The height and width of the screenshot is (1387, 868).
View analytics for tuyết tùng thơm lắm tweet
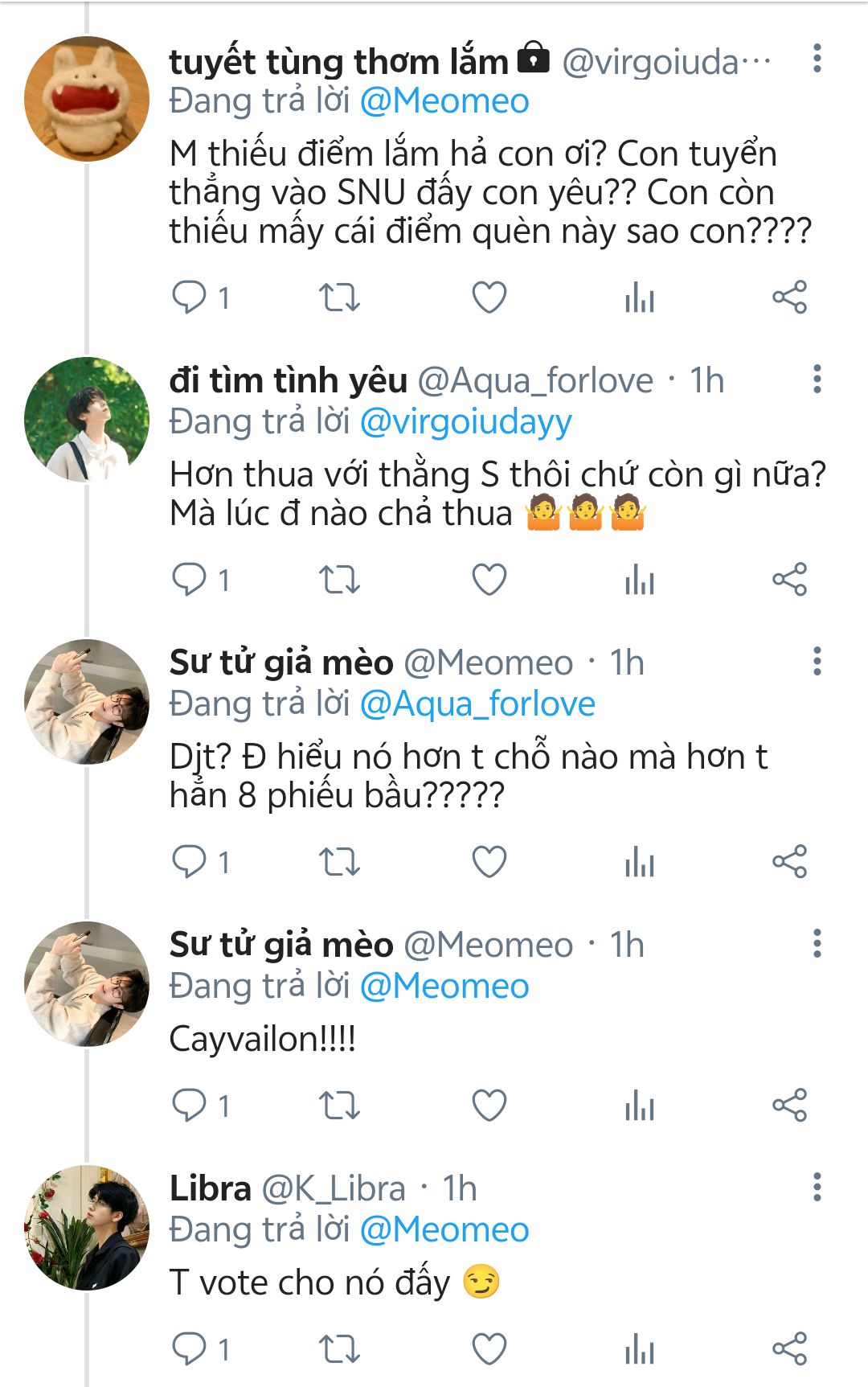pyautogui.click(x=640, y=298)
